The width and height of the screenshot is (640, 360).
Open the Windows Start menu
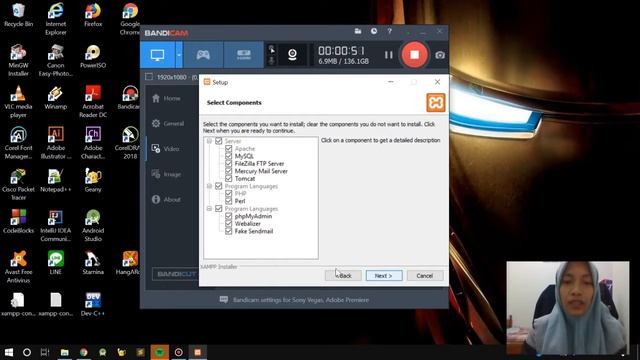[9, 352]
